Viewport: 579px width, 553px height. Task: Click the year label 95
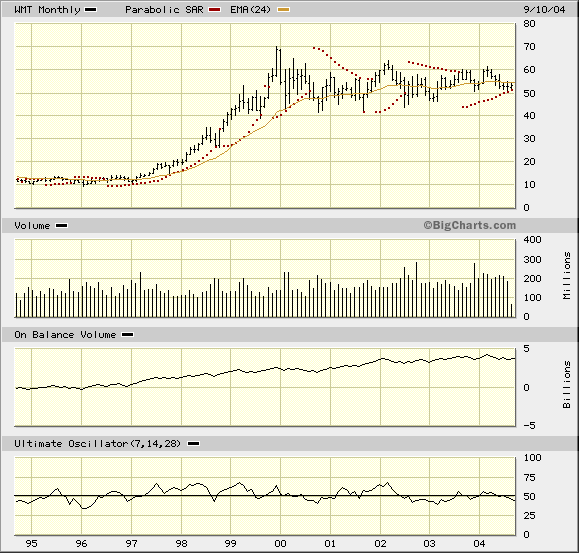point(31,544)
